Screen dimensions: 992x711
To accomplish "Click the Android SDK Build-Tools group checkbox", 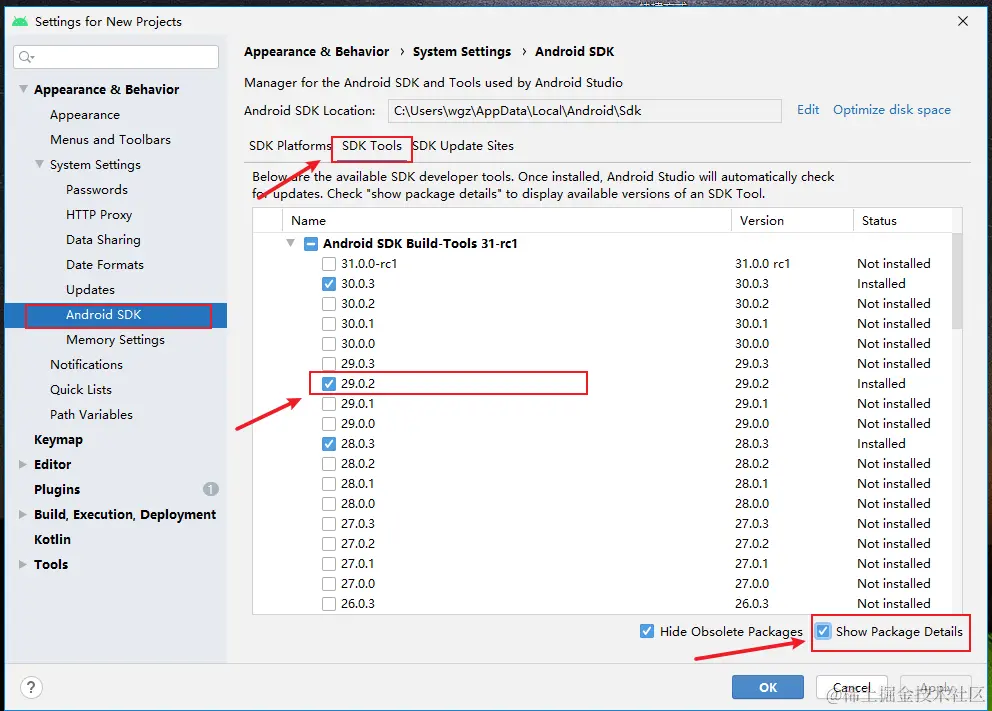I will point(311,244).
